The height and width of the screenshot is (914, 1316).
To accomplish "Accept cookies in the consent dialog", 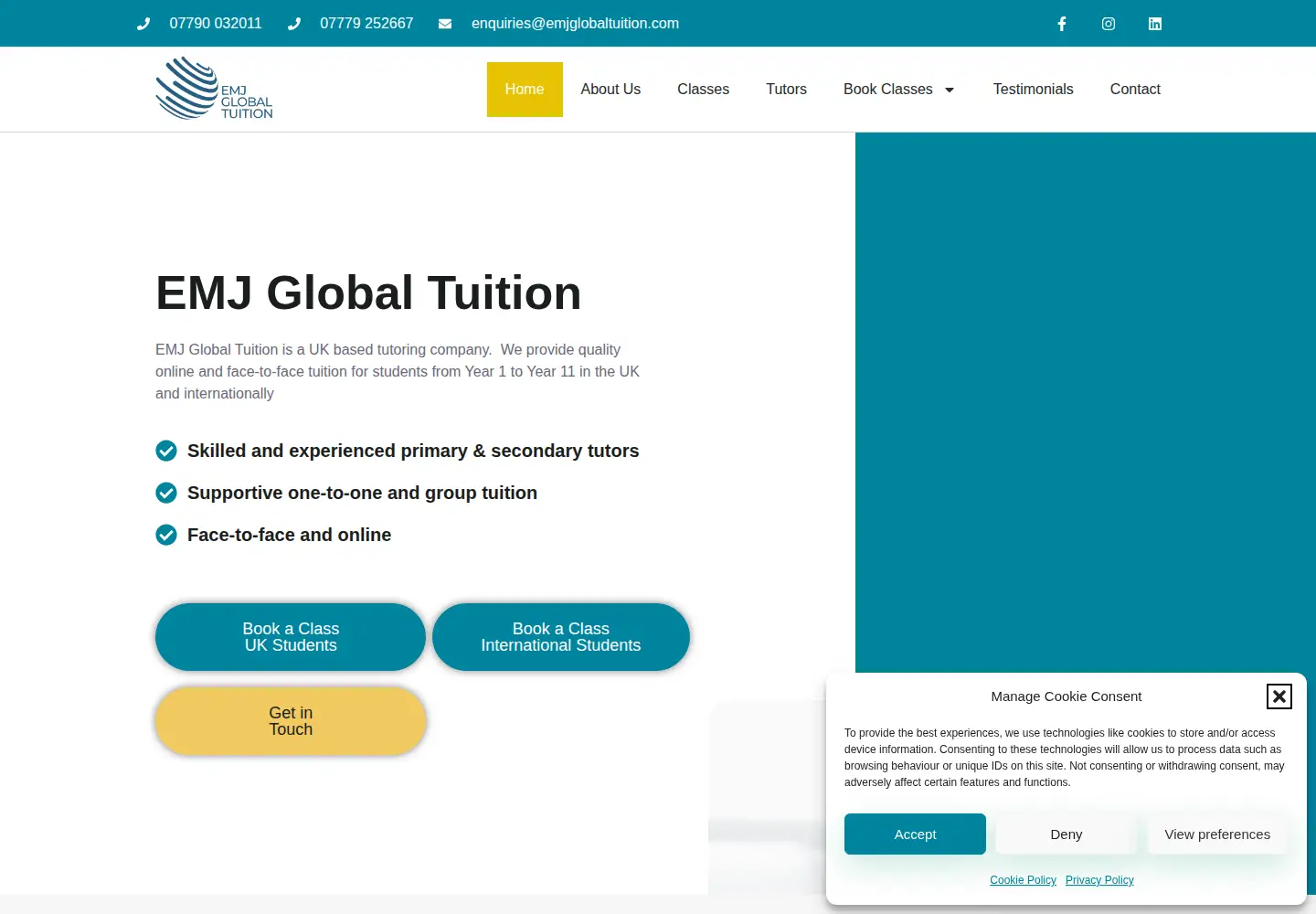I will (915, 834).
